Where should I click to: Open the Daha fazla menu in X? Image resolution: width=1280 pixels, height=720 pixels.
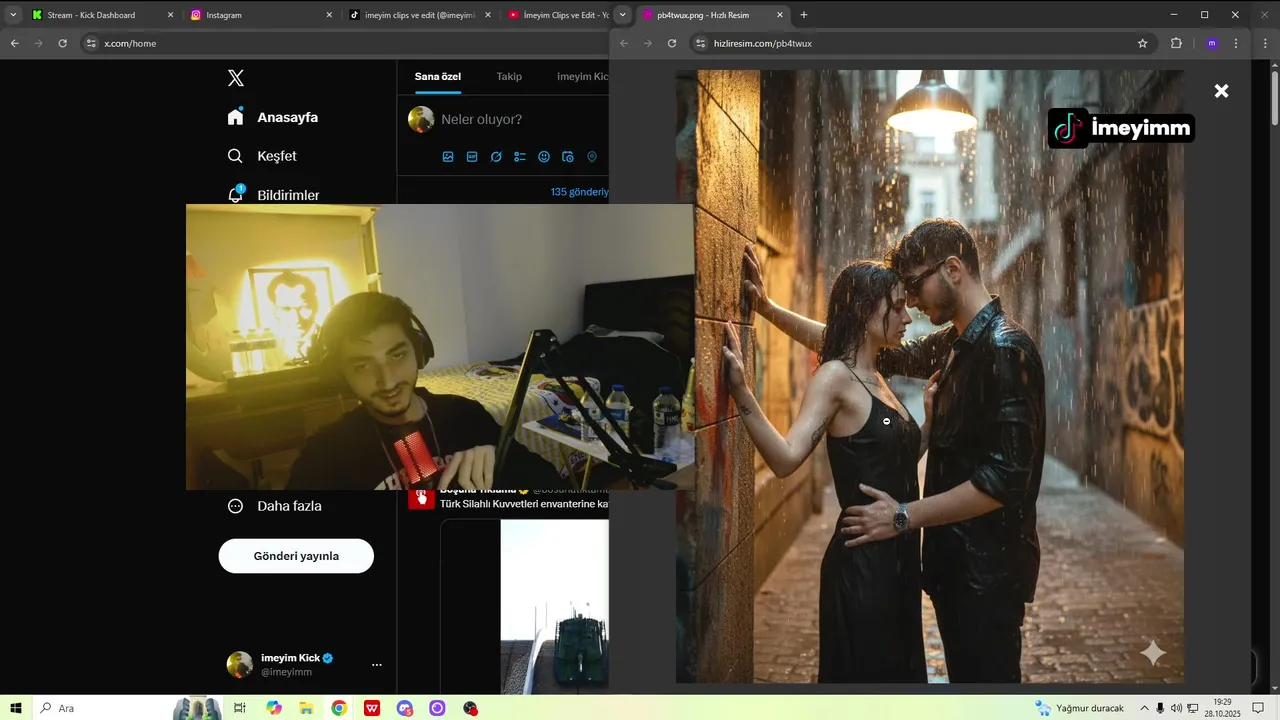click(x=275, y=506)
